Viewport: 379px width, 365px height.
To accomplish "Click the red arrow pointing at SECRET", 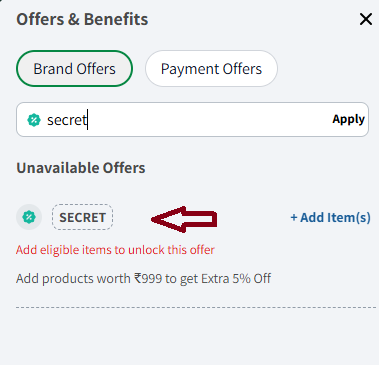I will [184, 219].
